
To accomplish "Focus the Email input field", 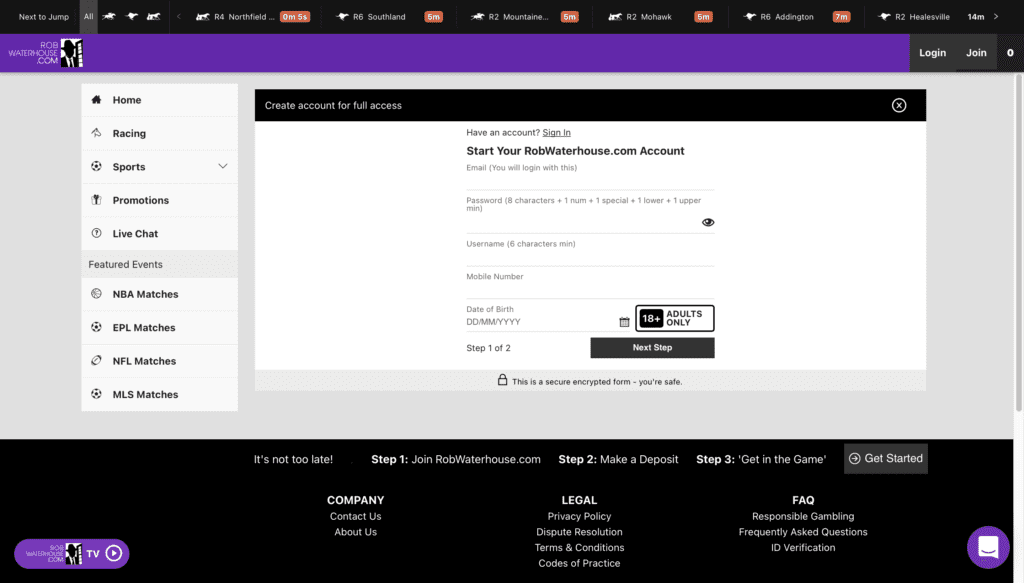I will pyautogui.click(x=590, y=181).
